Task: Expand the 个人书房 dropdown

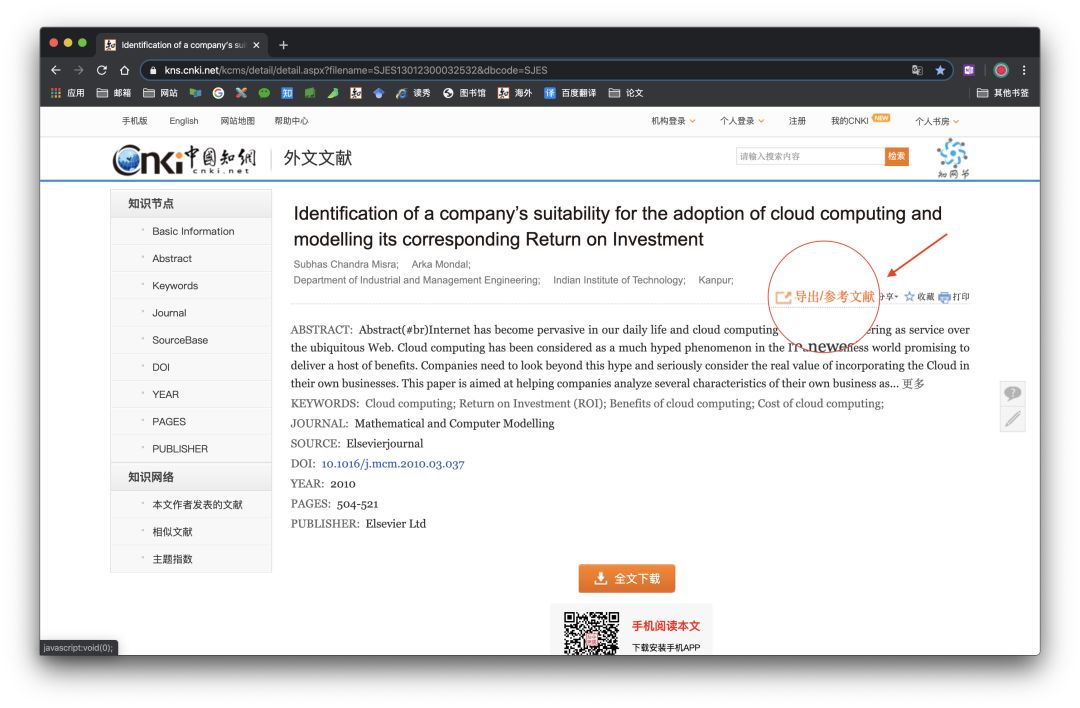Action: click(x=937, y=121)
